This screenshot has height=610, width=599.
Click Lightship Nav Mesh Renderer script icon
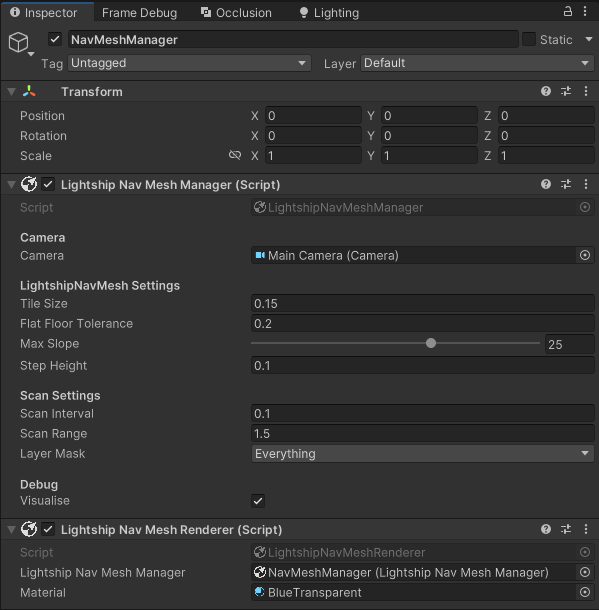(x=29, y=529)
